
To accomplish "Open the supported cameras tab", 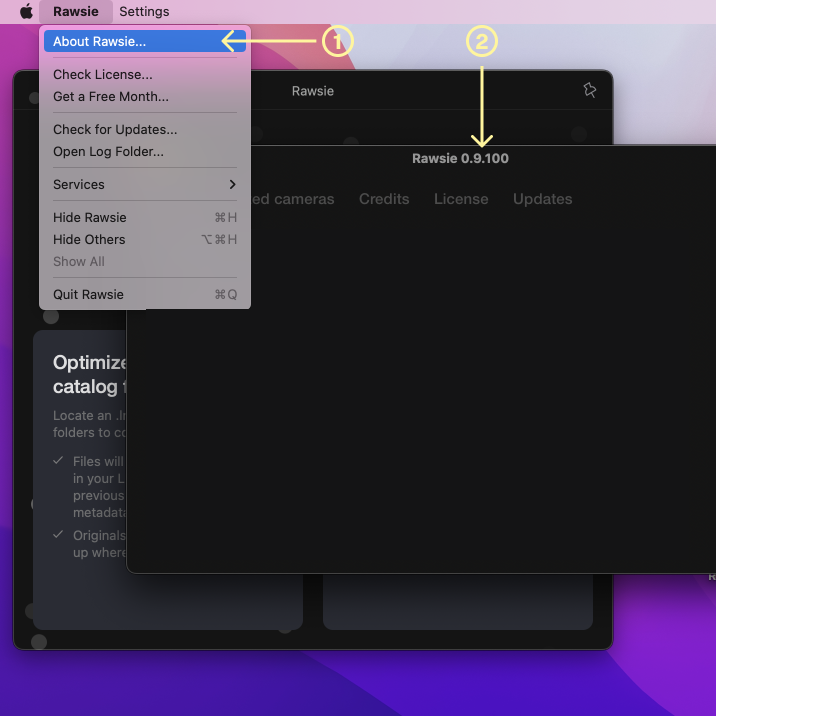I will pos(293,199).
